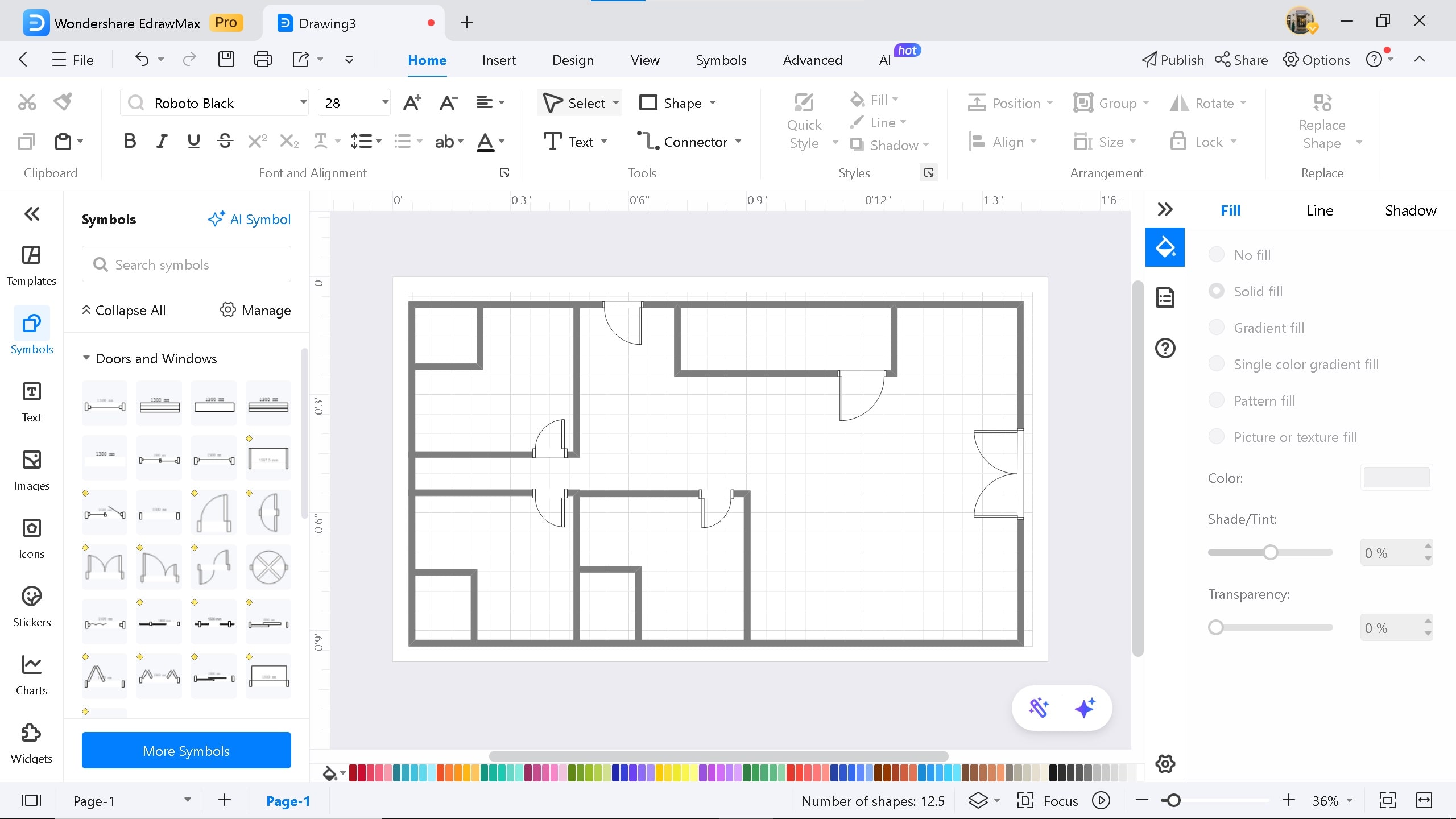Select the Solid fill radio option

point(1216,291)
